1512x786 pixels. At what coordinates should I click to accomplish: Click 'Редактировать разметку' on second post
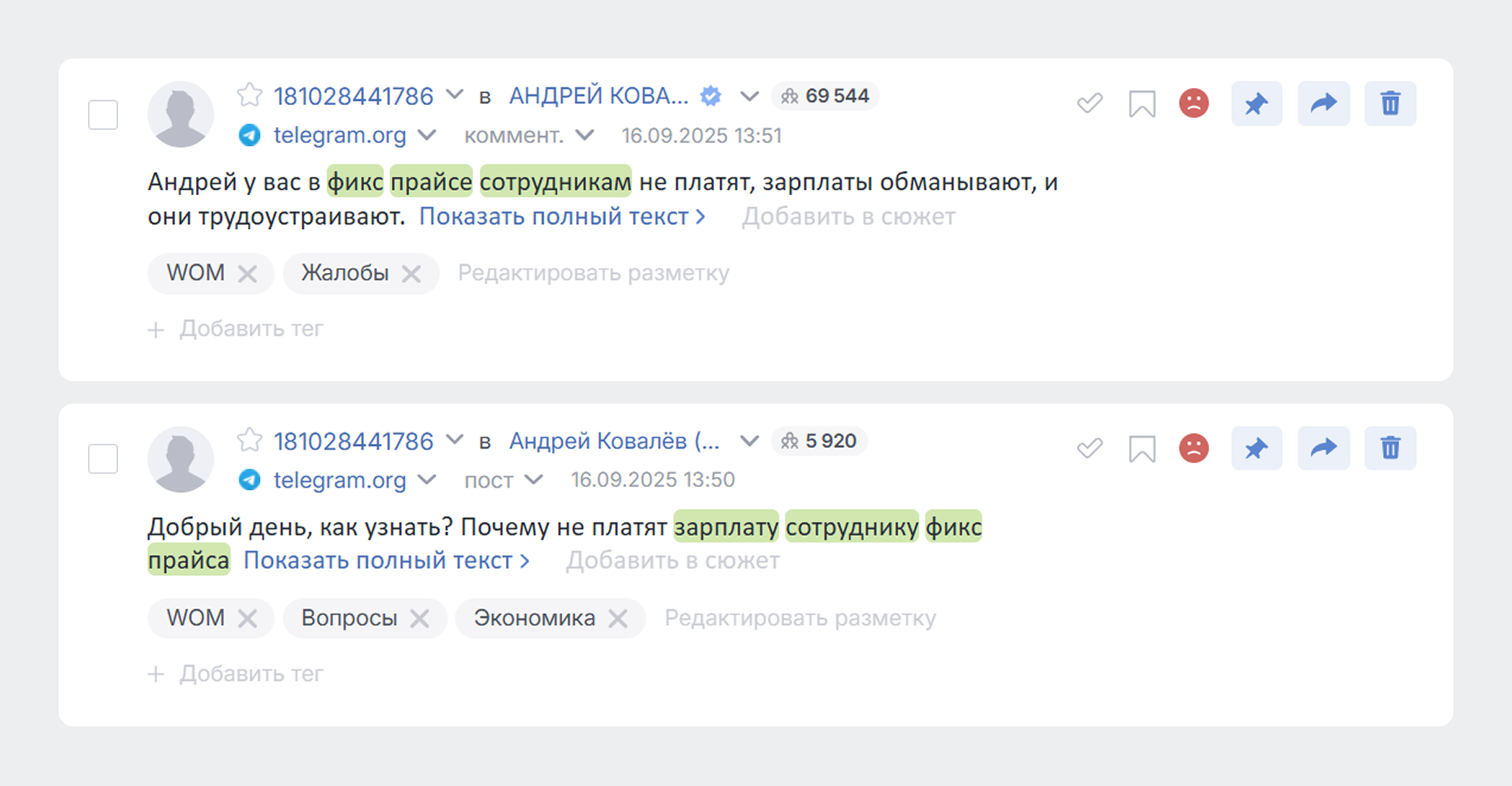click(799, 618)
